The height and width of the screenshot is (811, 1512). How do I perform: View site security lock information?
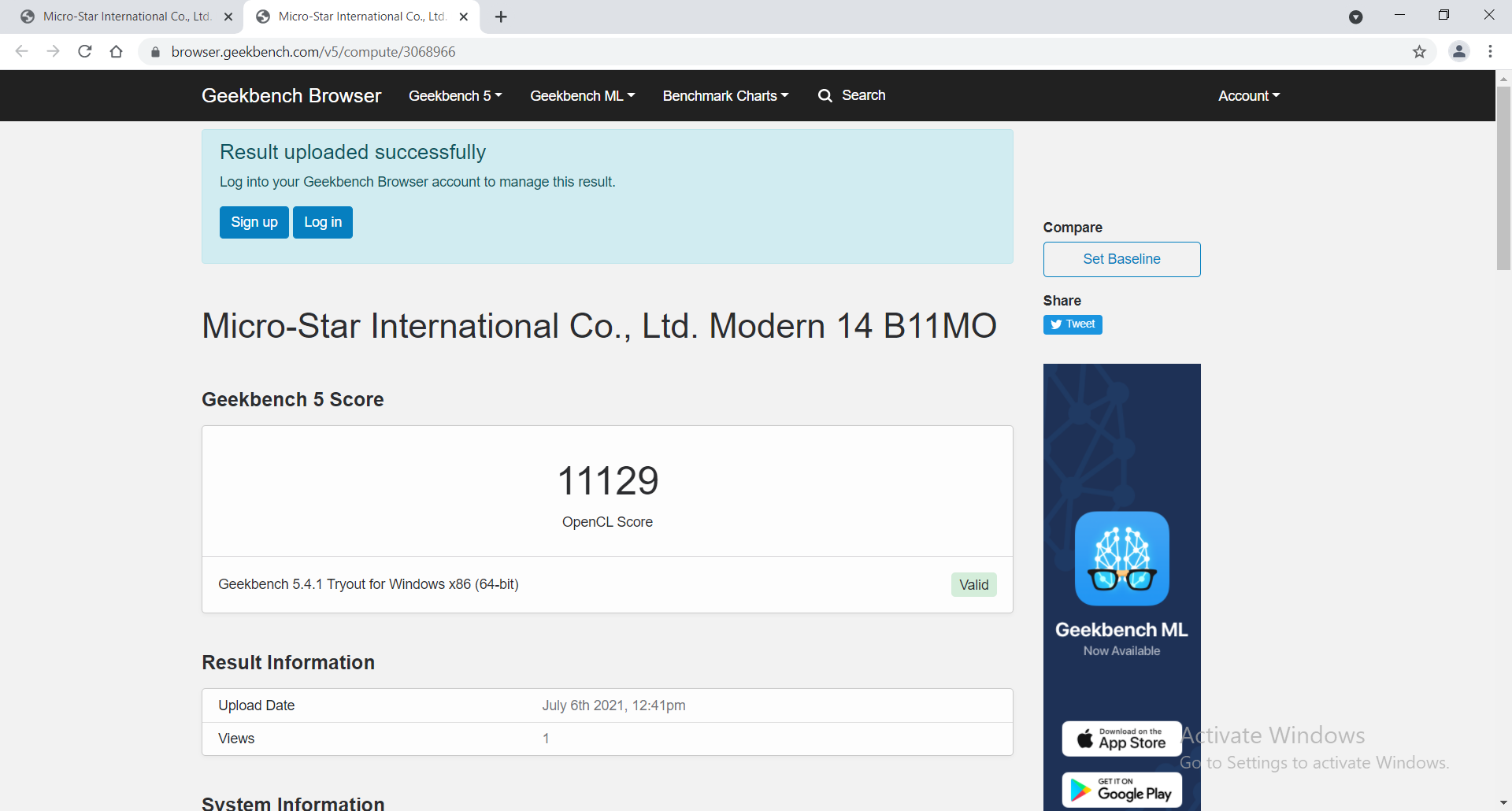click(155, 52)
